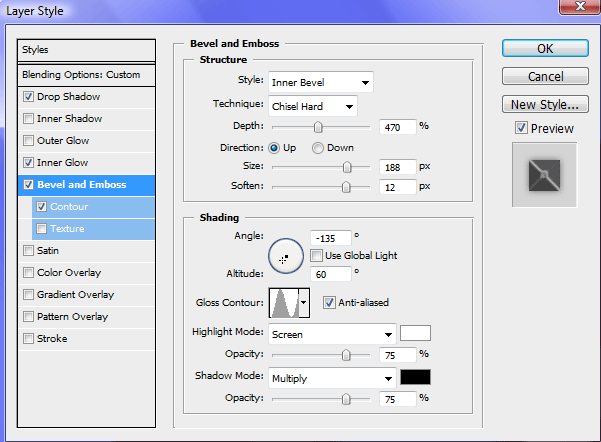
Task: Enable the Stroke checkbox
Action: click(28, 339)
